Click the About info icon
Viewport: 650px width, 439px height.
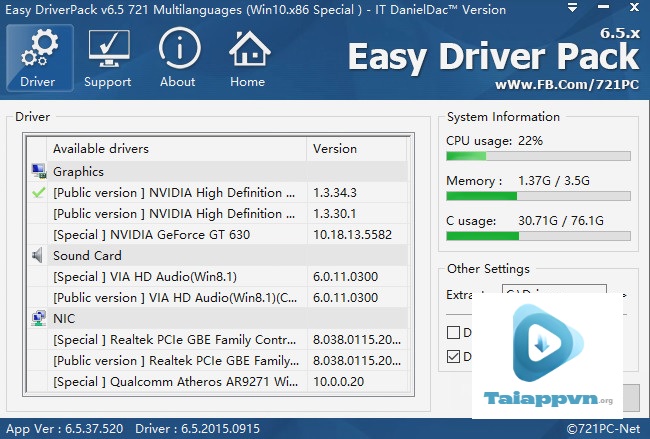click(177, 48)
